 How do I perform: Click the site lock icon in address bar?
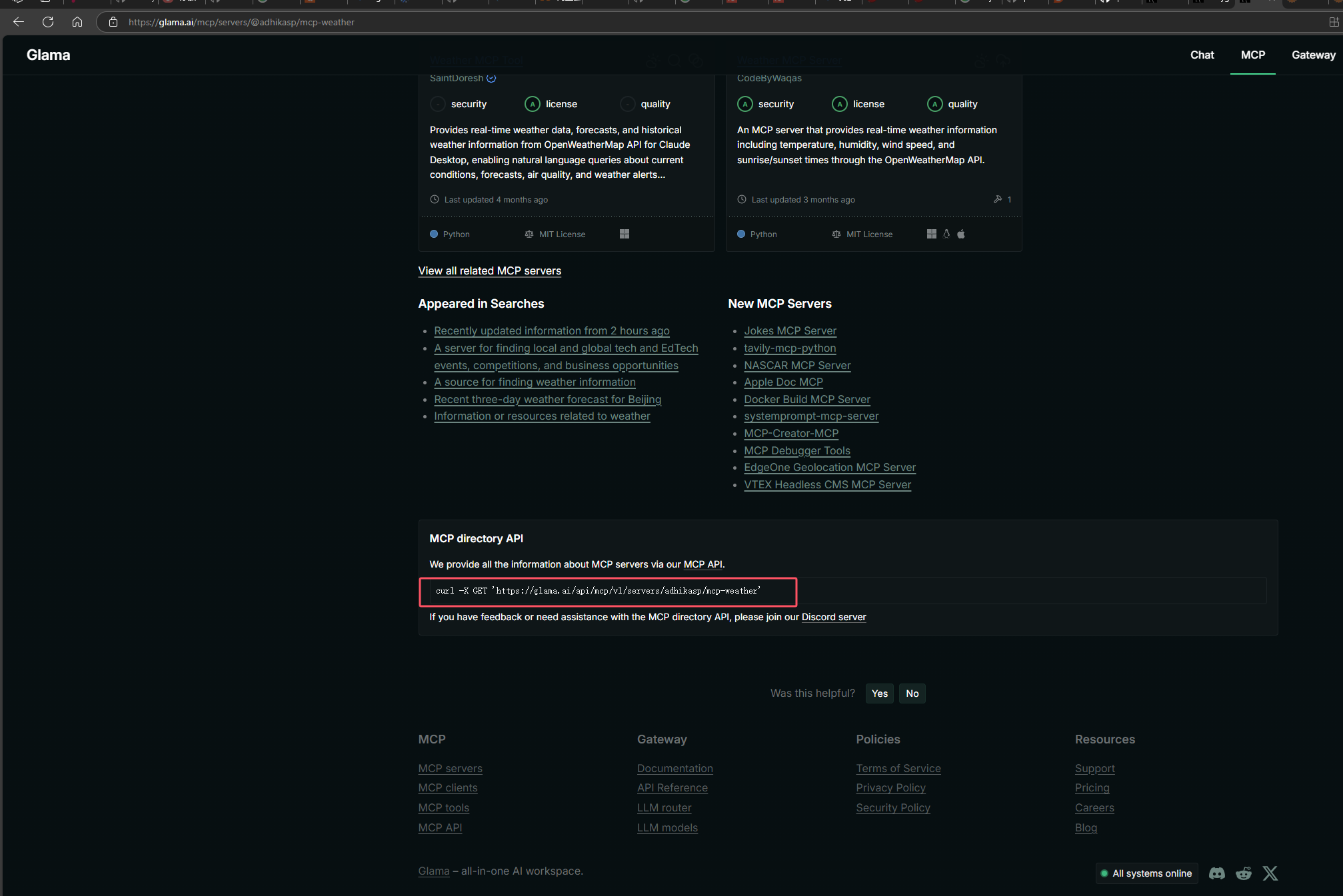[113, 22]
